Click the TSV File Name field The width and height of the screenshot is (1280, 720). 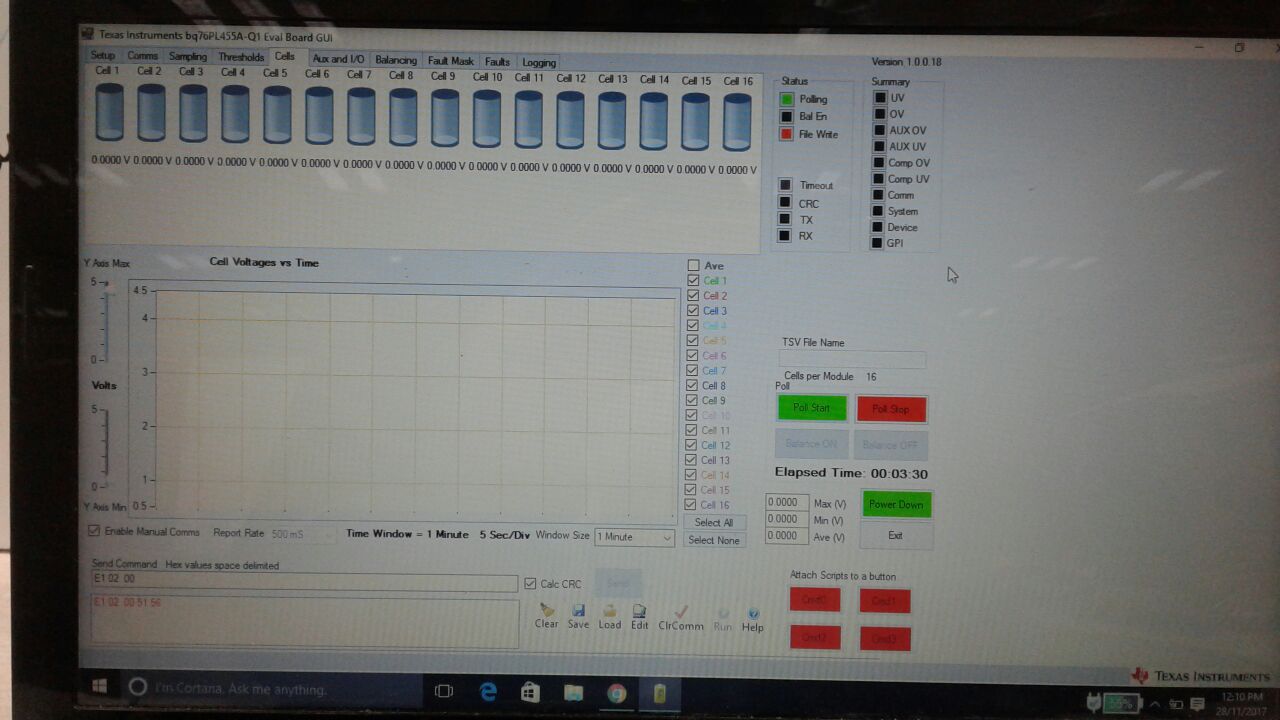pyautogui.click(x=853, y=359)
